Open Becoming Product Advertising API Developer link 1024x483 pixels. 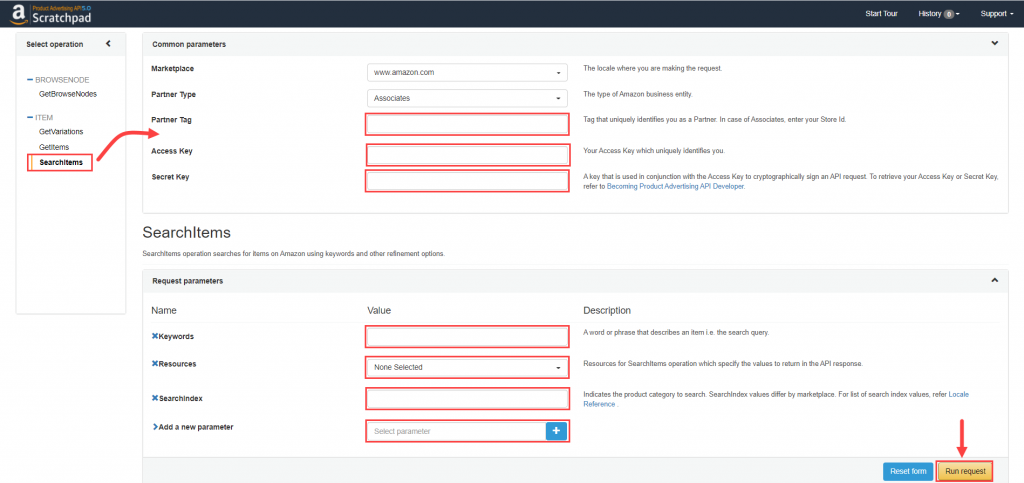click(675, 186)
